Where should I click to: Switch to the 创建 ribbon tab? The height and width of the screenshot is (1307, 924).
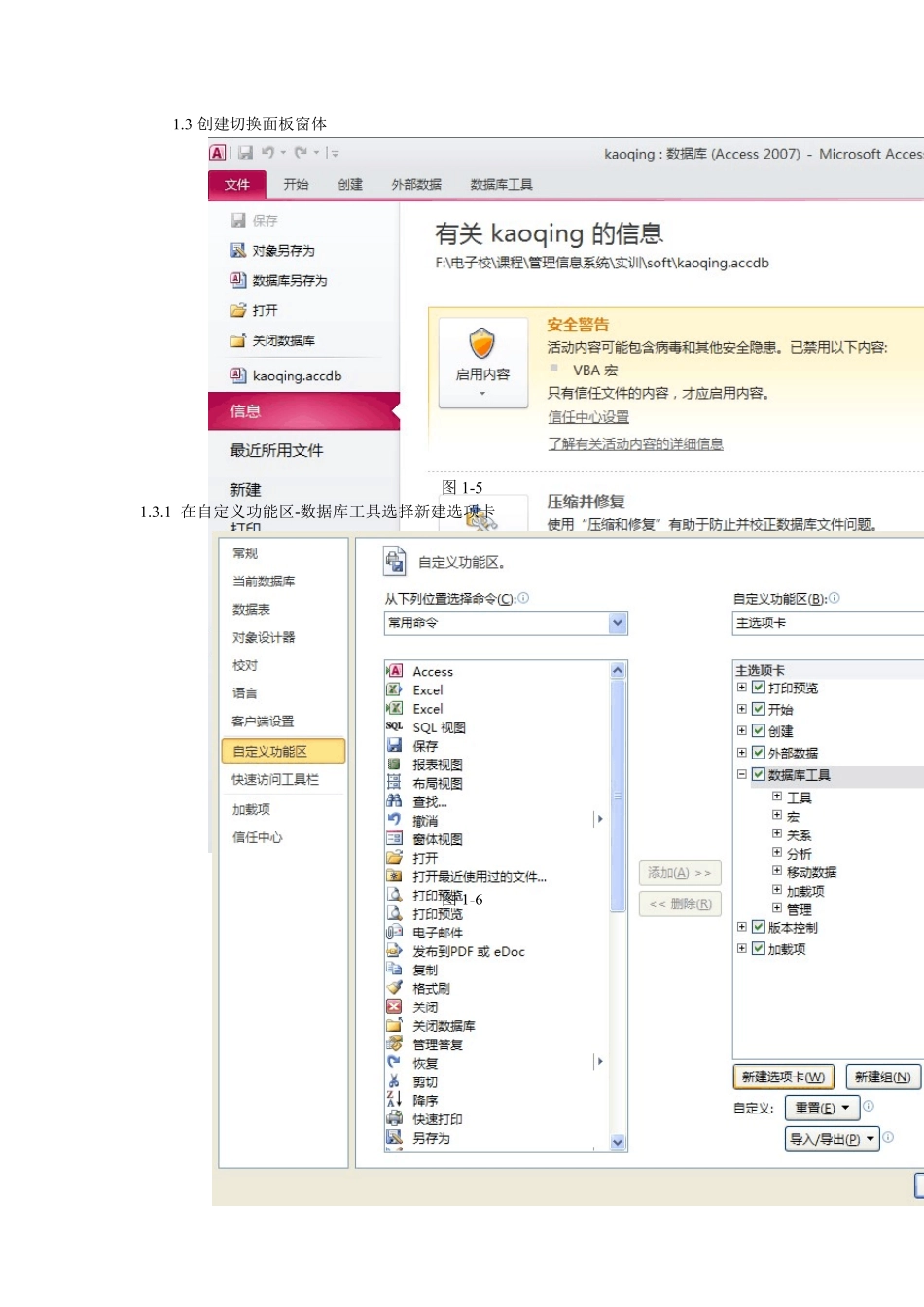(x=350, y=185)
